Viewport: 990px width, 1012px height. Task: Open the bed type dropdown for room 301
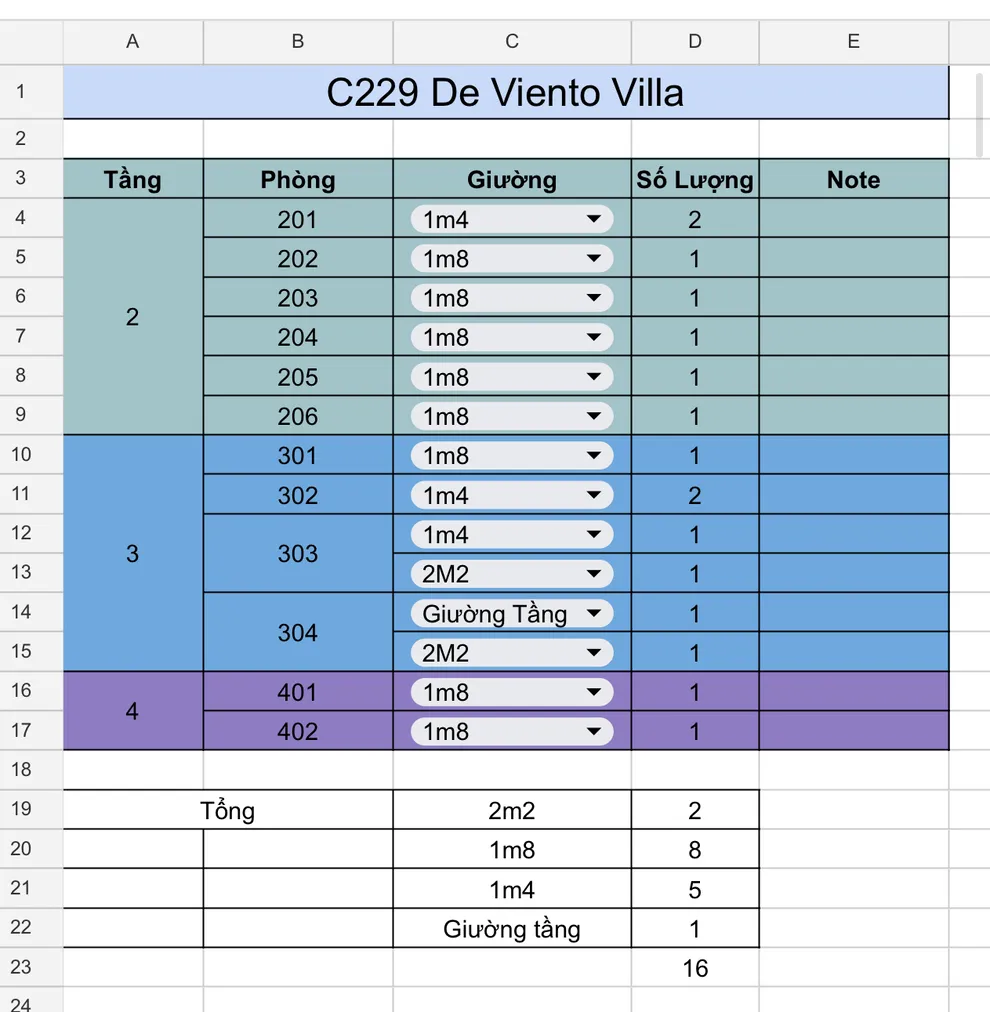click(x=594, y=456)
